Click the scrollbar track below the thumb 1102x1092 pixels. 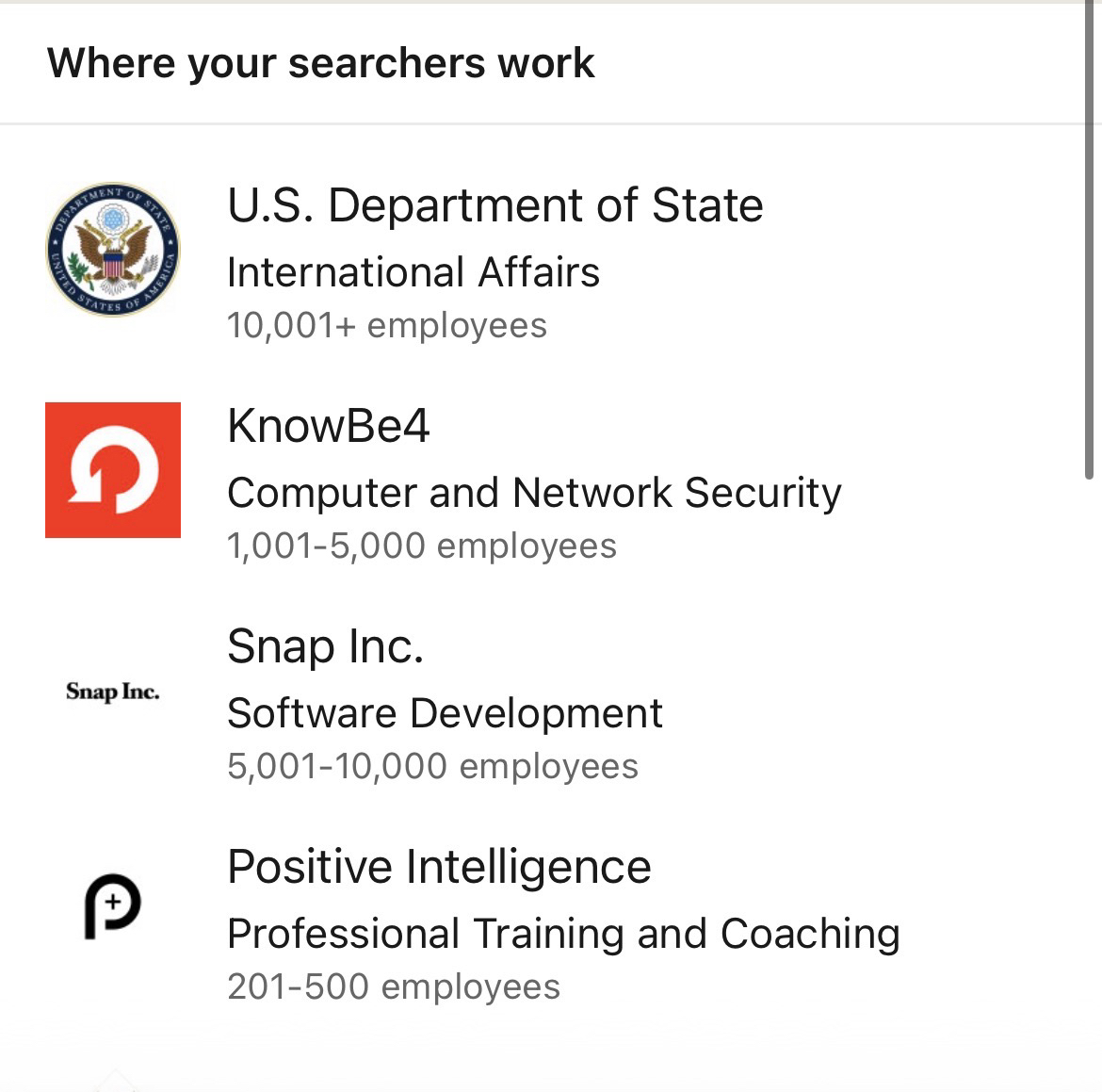point(1091,754)
